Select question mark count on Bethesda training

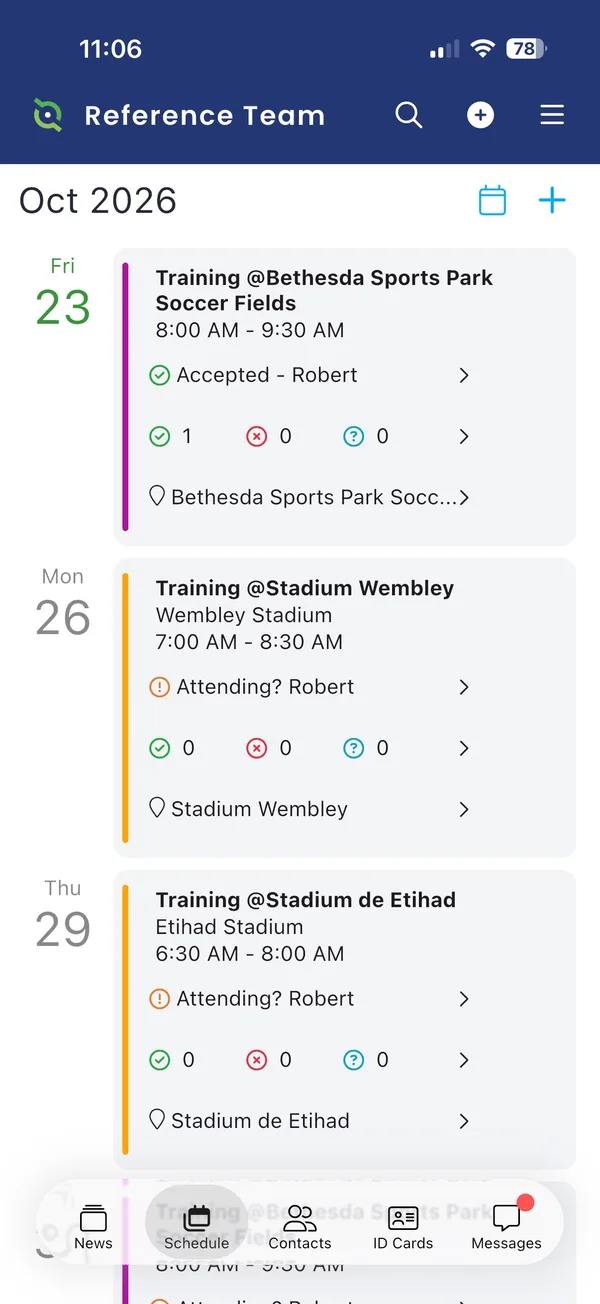tap(366, 437)
